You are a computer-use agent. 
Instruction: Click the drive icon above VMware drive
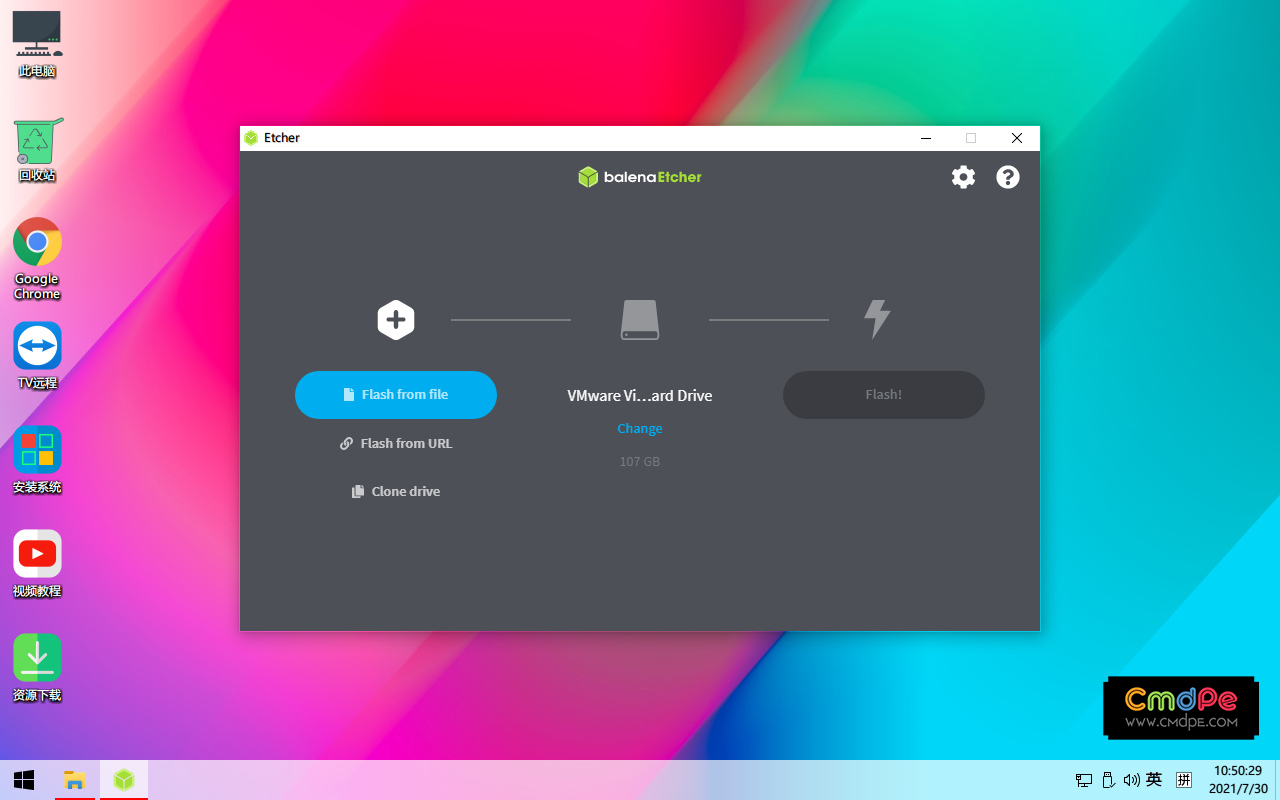point(640,320)
